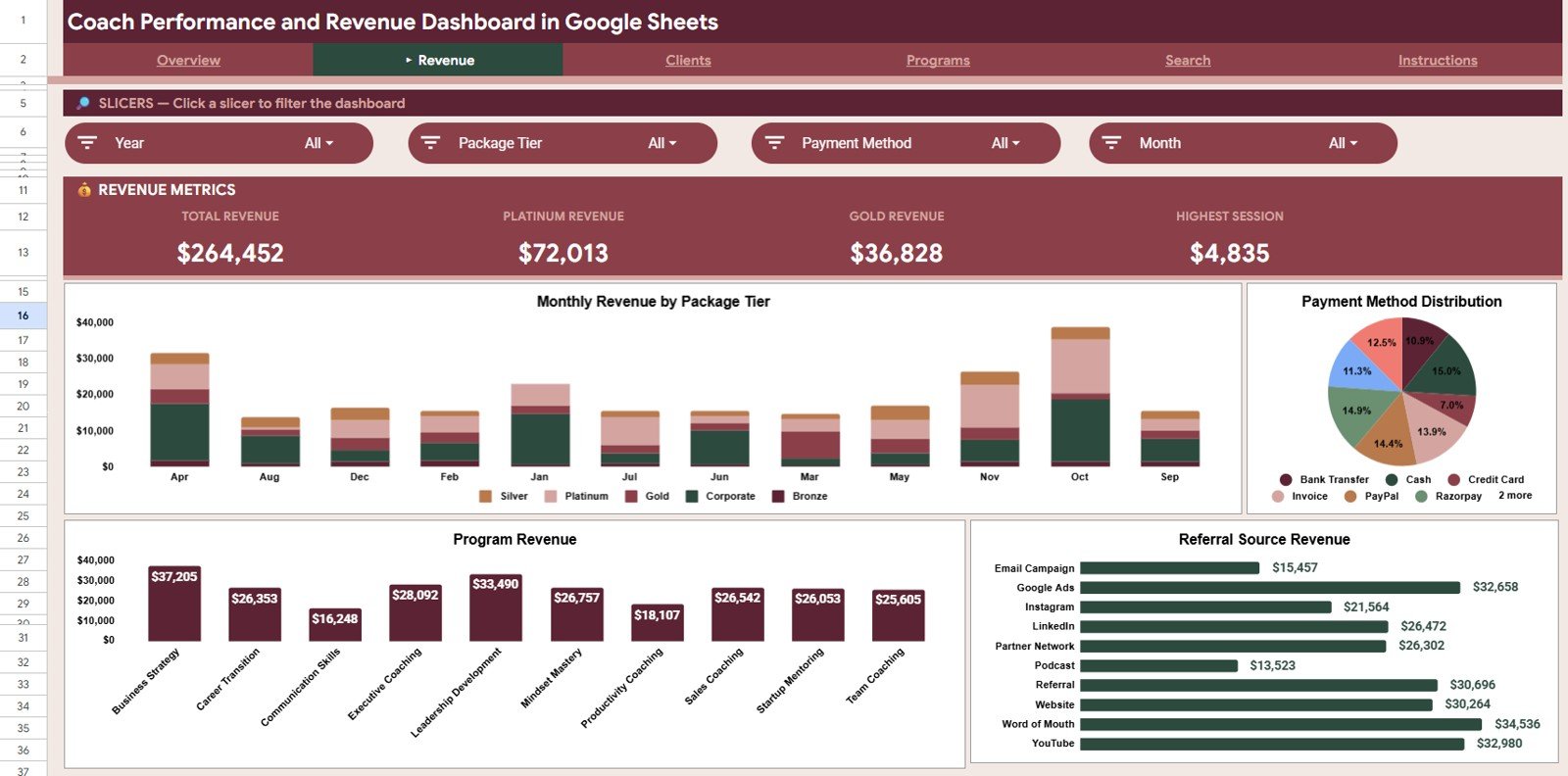Click the April stacked bar
This screenshot has width=1568, height=776.
(179, 410)
